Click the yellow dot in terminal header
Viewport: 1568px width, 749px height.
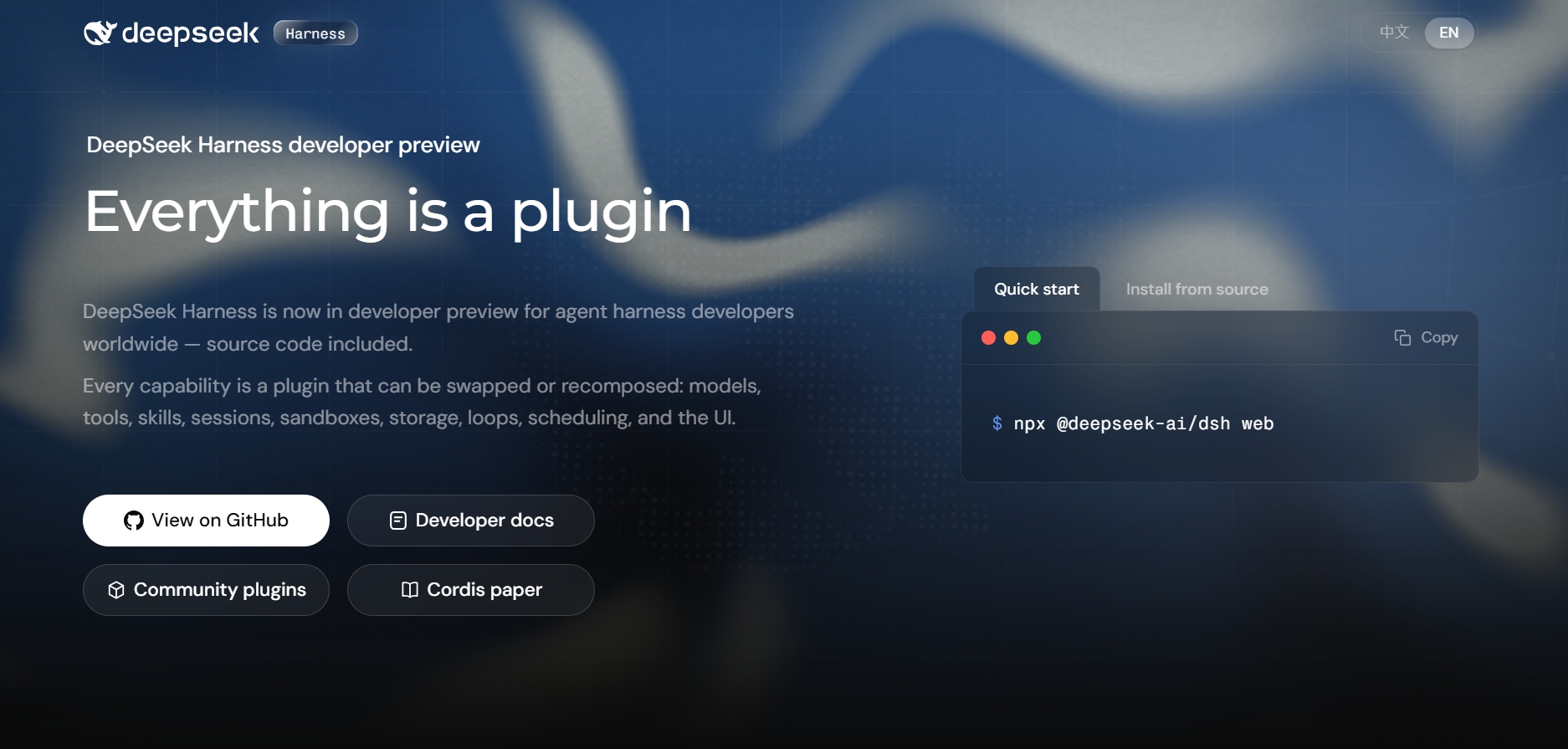[x=1011, y=337]
